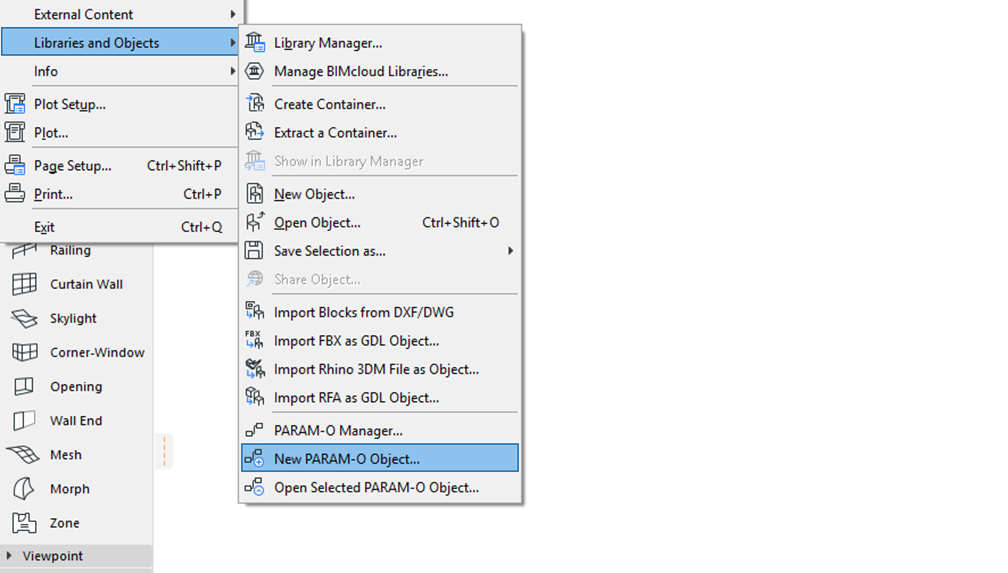This screenshot has width=1008, height=573.
Task: Choose Import RFA as GDL Object
Action: pyautogui.click(x=380, y=397)
